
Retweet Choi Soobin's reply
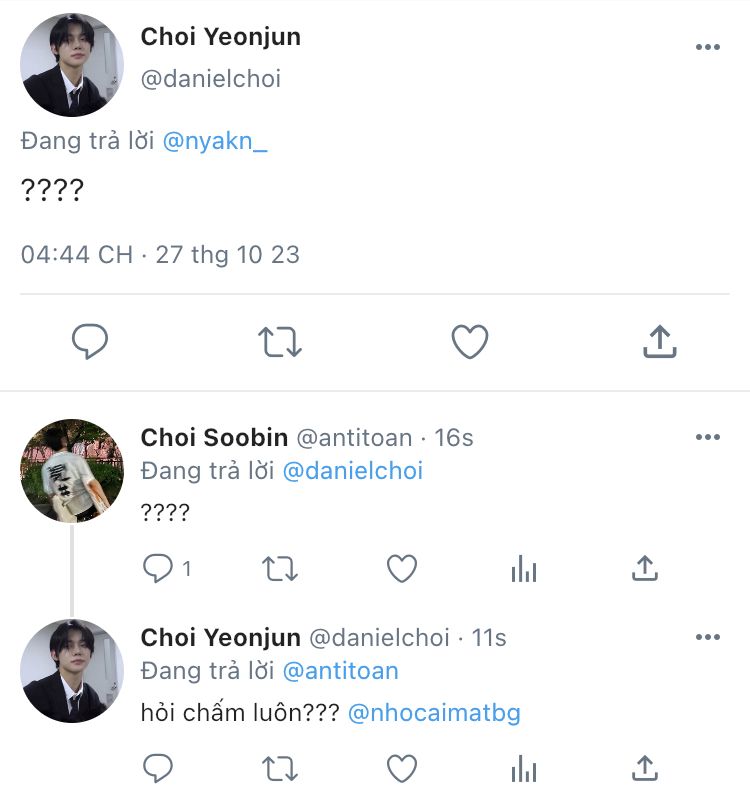(x=280, y=569)
